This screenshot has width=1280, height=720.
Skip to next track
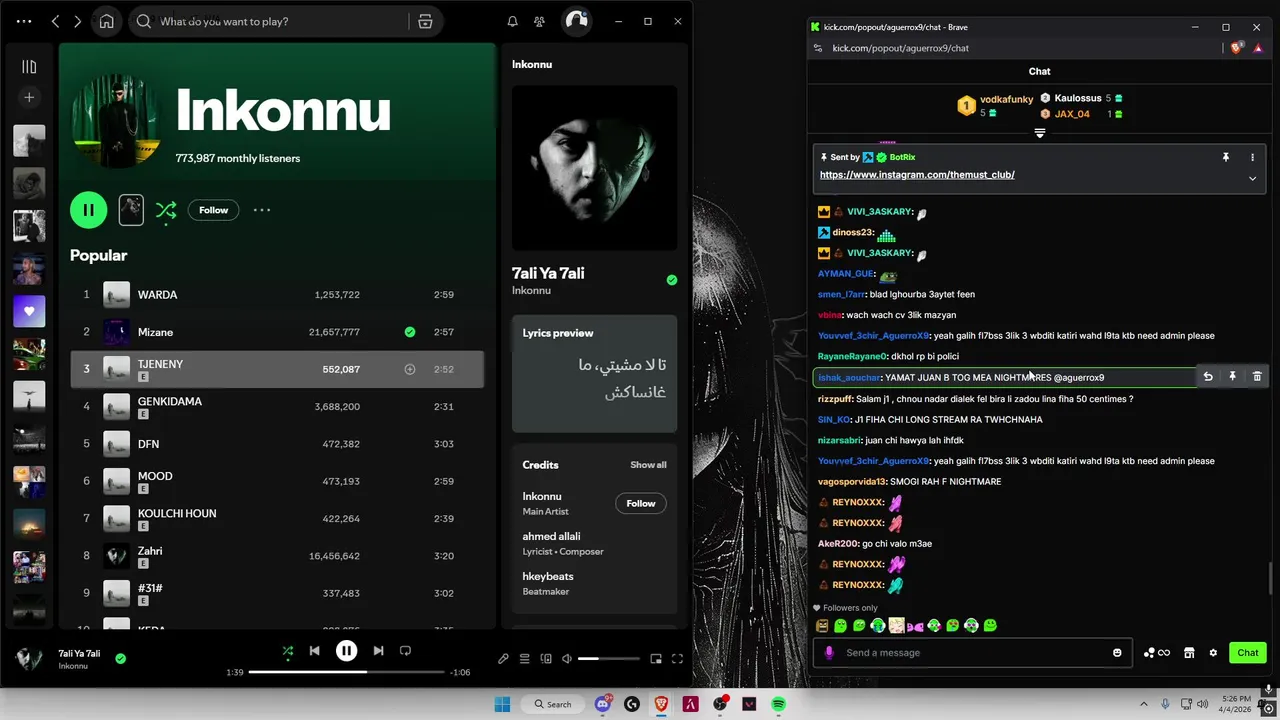[378, 651]
